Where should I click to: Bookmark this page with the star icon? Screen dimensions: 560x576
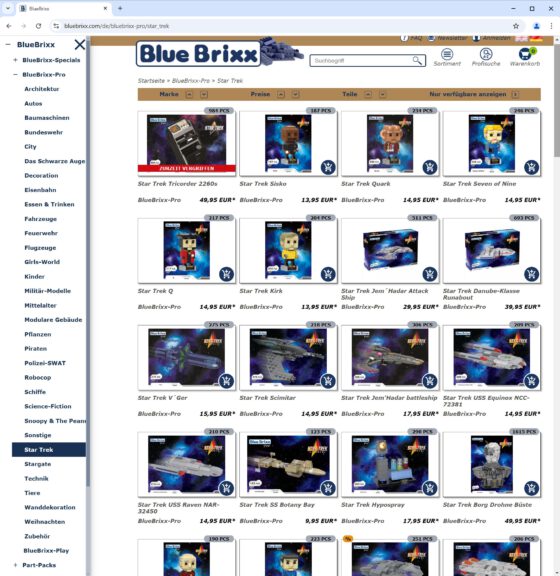(516, 26)
